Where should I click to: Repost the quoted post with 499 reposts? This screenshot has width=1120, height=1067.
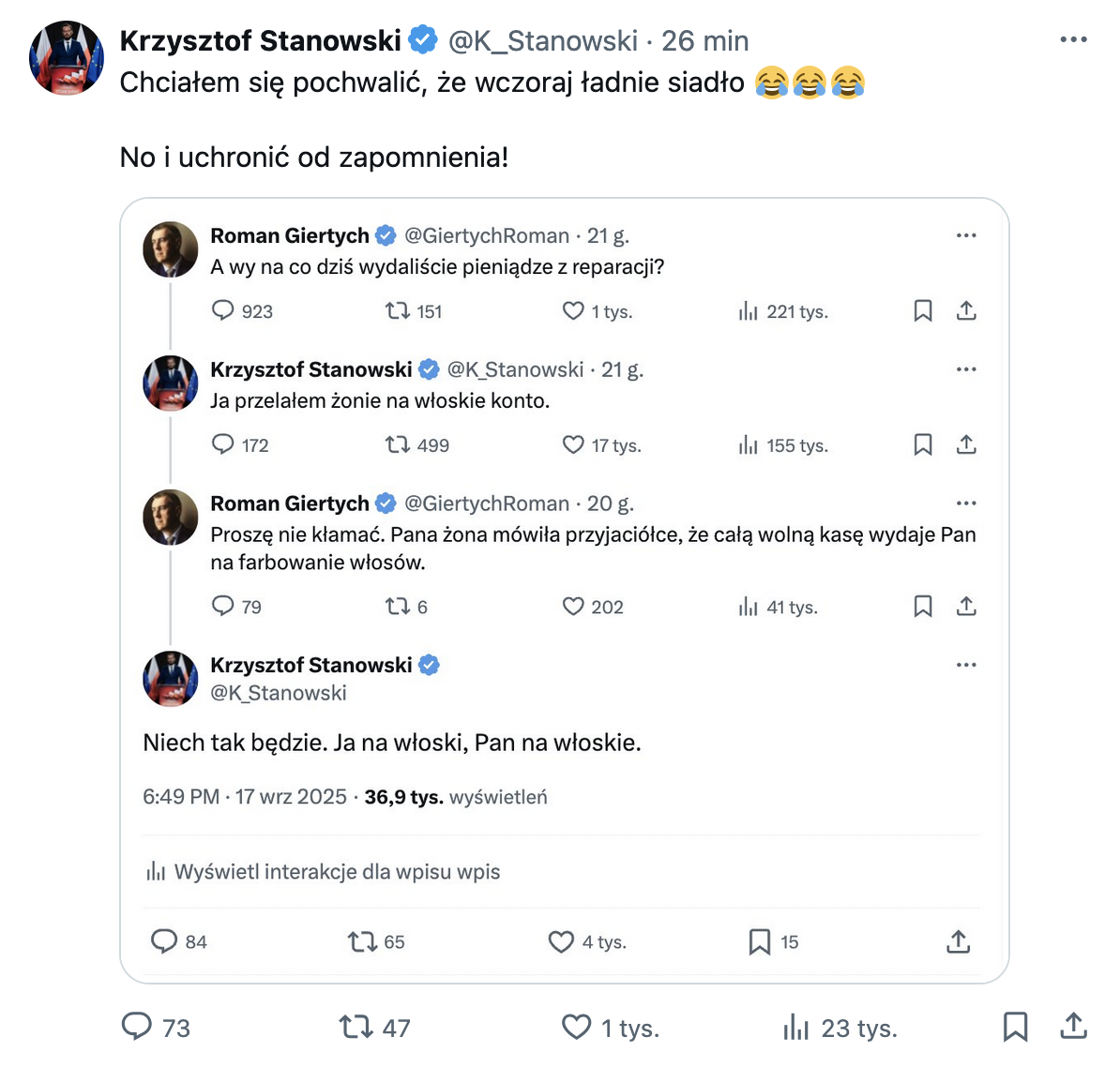(398, 444)
